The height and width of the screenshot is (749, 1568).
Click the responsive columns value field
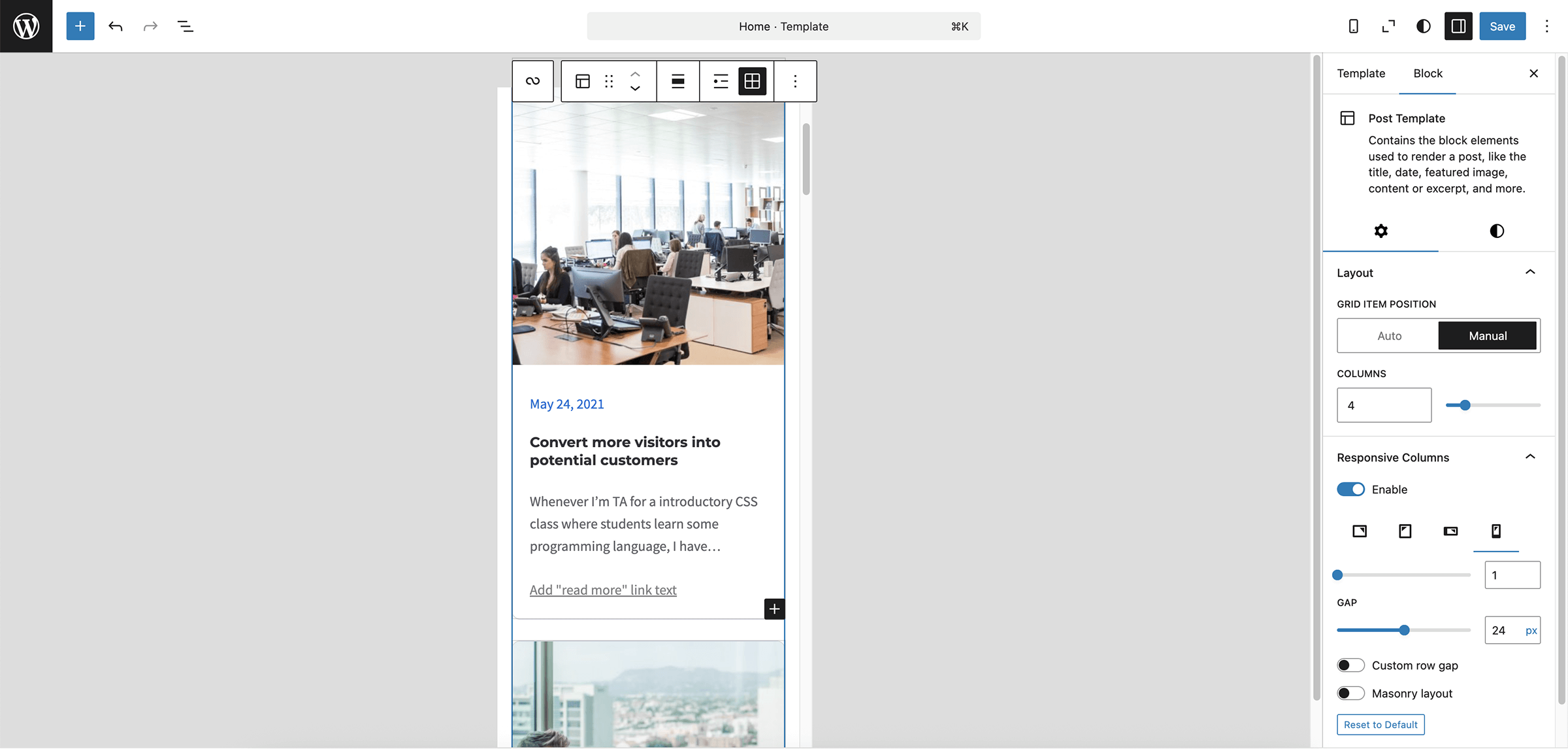pos(1512,575)
